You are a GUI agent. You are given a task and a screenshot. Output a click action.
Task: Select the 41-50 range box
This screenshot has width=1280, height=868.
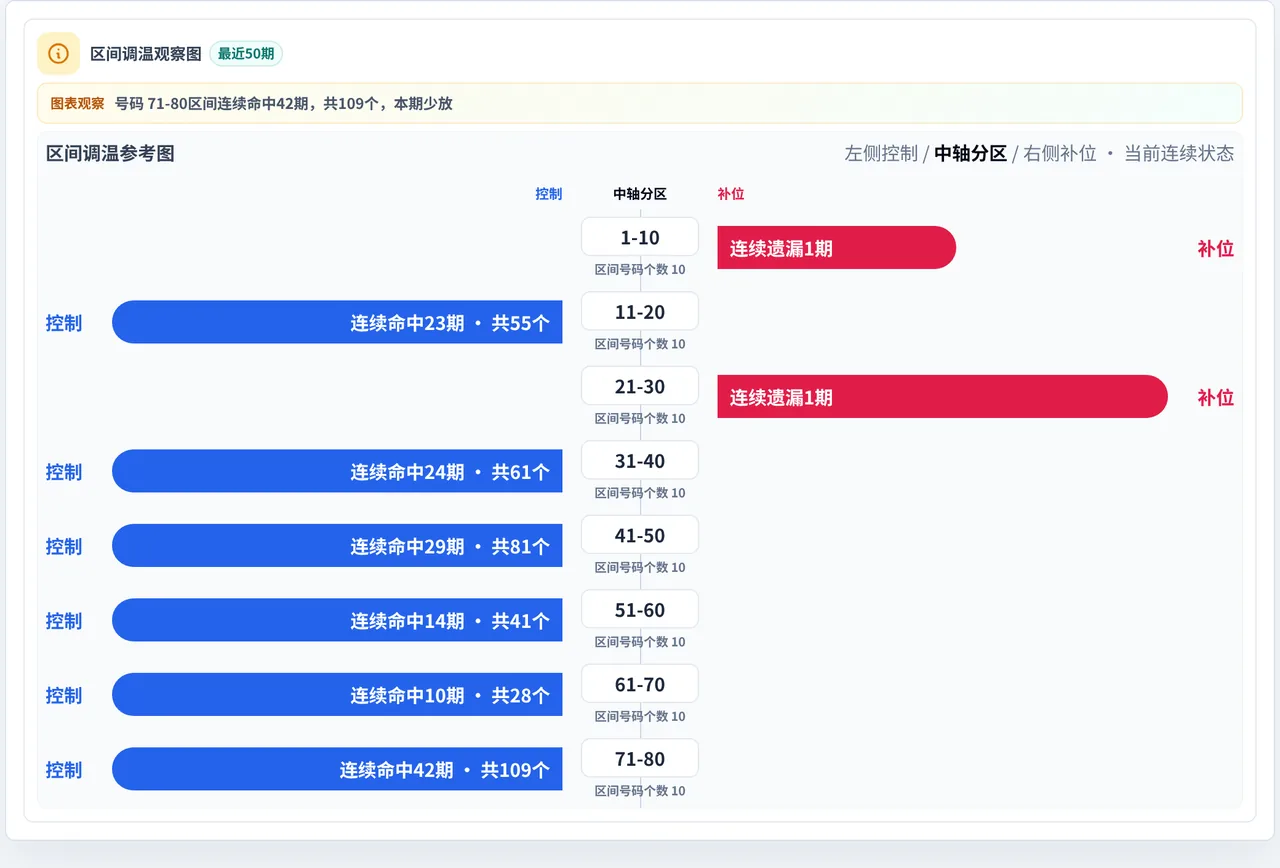click(x=640, y=535)
